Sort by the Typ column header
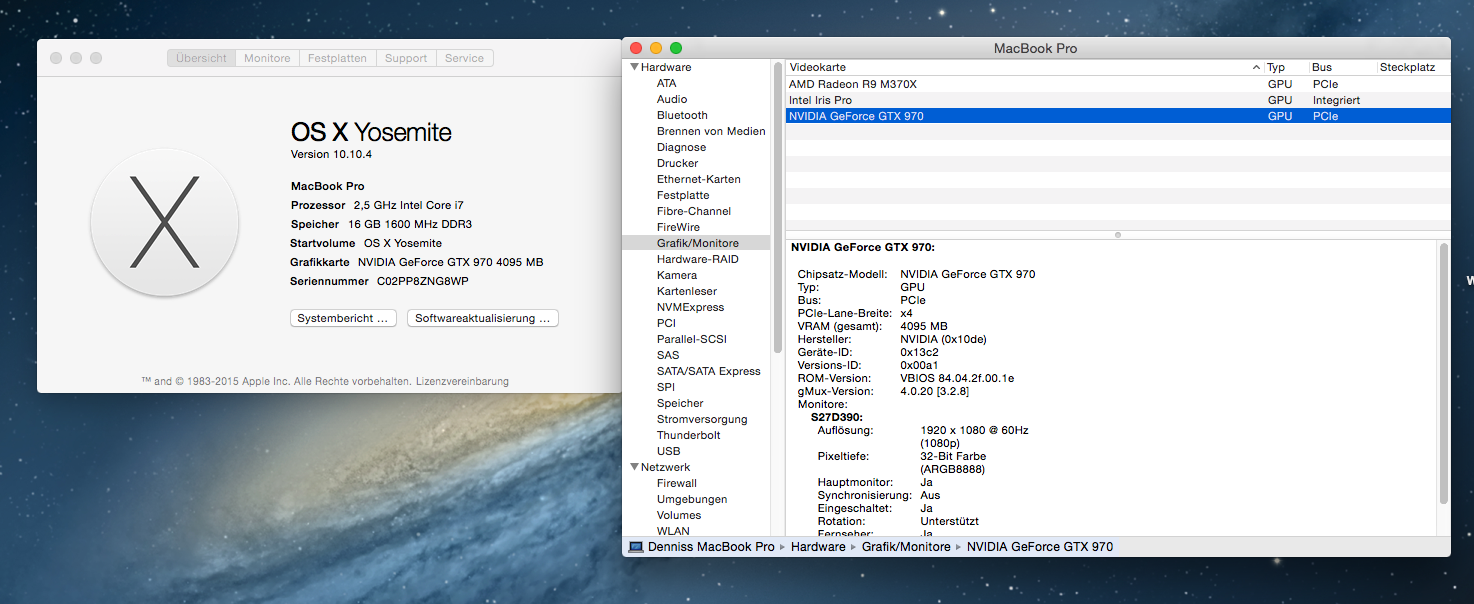 coord(1286,67)
